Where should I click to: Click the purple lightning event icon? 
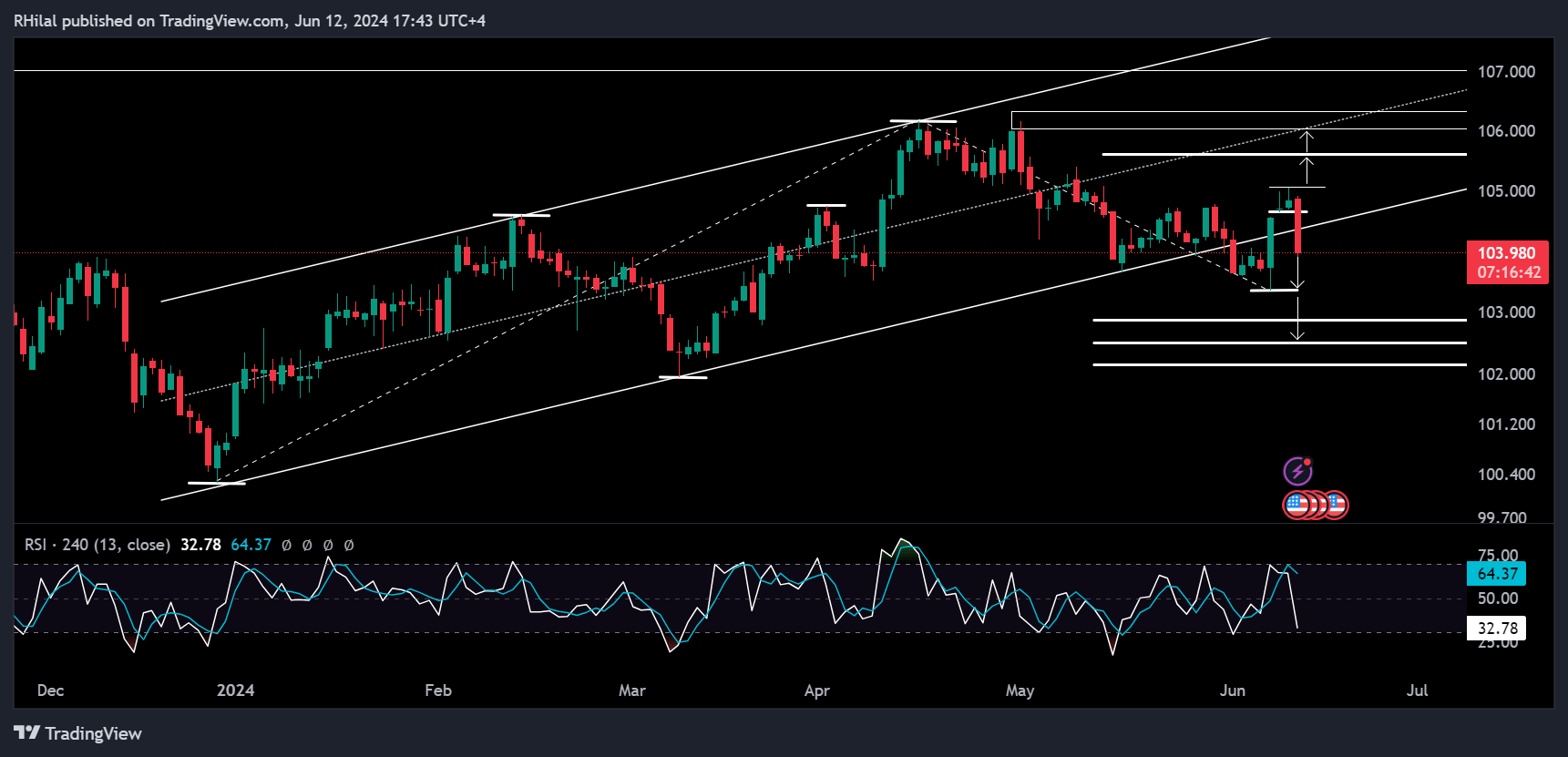(x=1298, y=471)
